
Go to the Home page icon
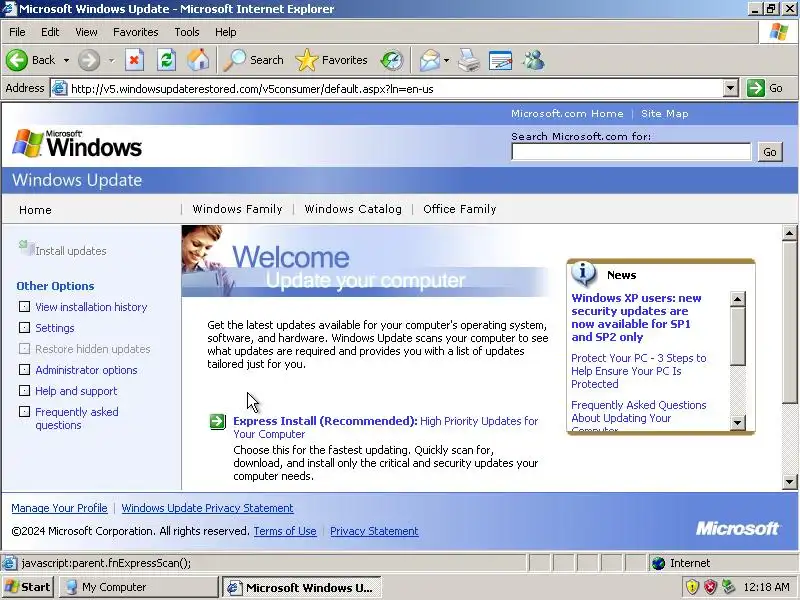[198, 60]
